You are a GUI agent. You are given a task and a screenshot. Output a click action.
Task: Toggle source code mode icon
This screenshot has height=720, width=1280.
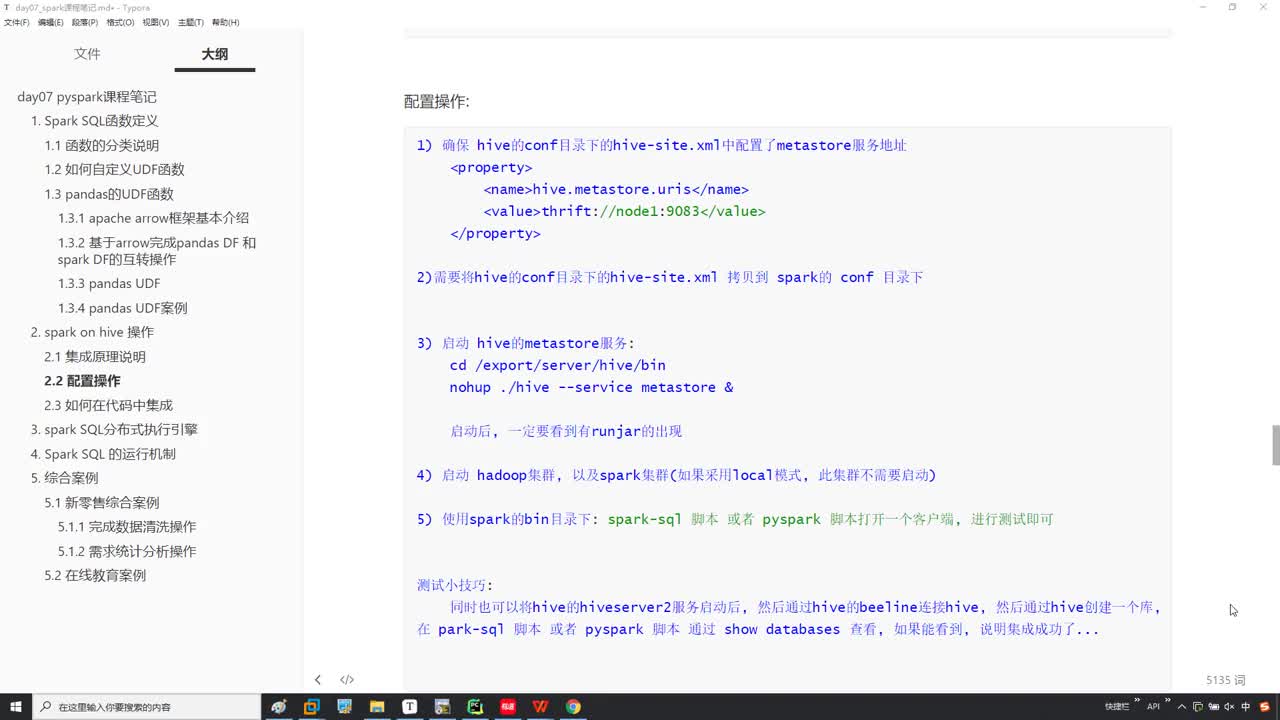[347, 680]
